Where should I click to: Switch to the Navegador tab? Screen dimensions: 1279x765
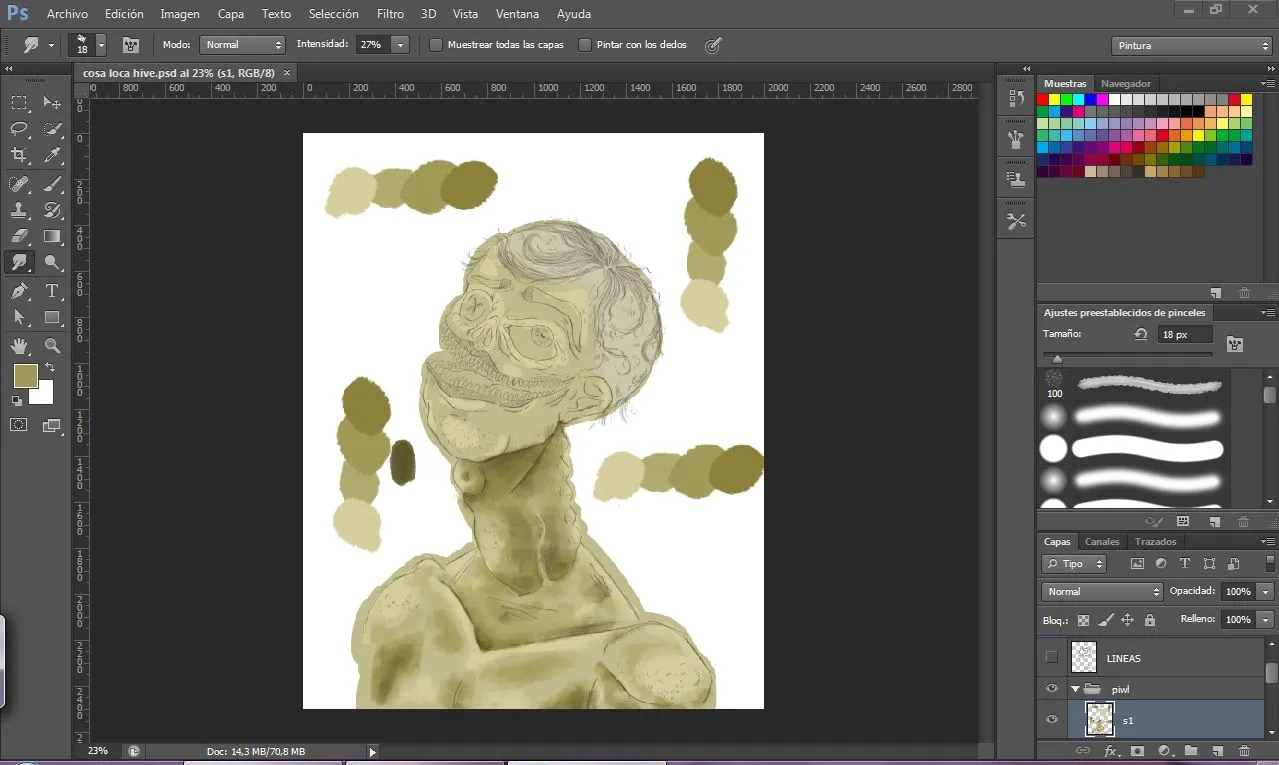[x=1126, y=84]
